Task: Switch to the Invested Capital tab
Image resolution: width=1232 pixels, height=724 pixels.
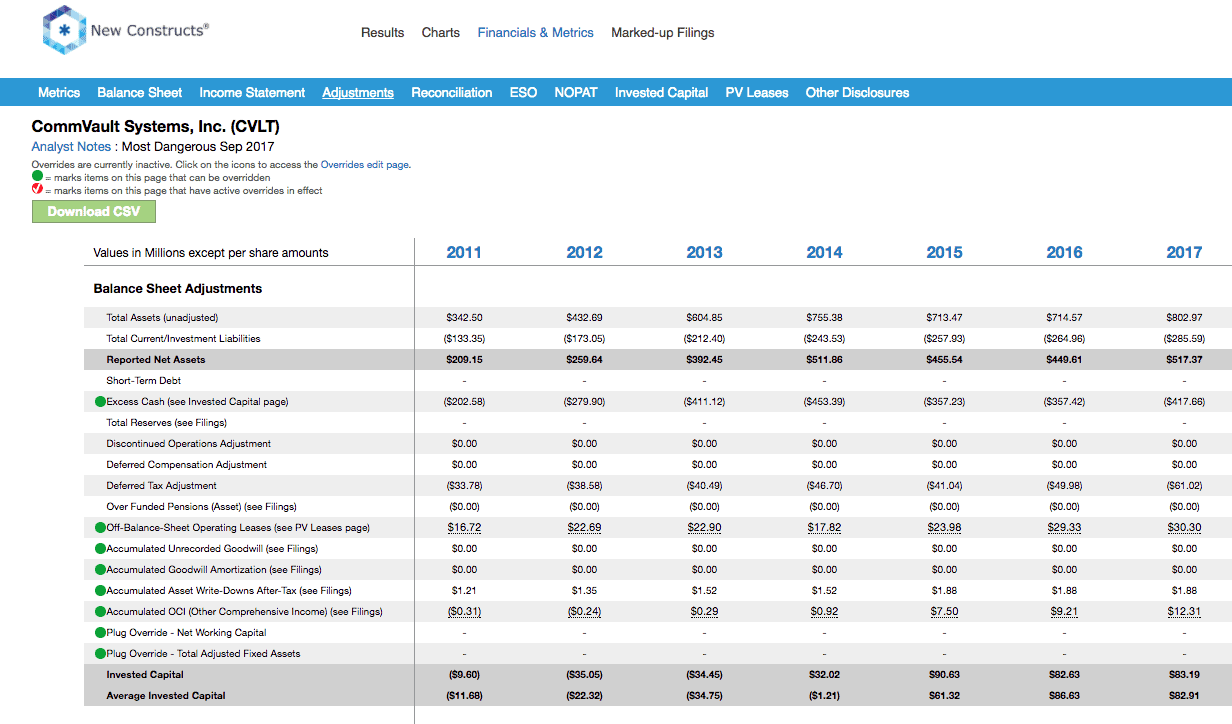Action: tap(662, 93)
